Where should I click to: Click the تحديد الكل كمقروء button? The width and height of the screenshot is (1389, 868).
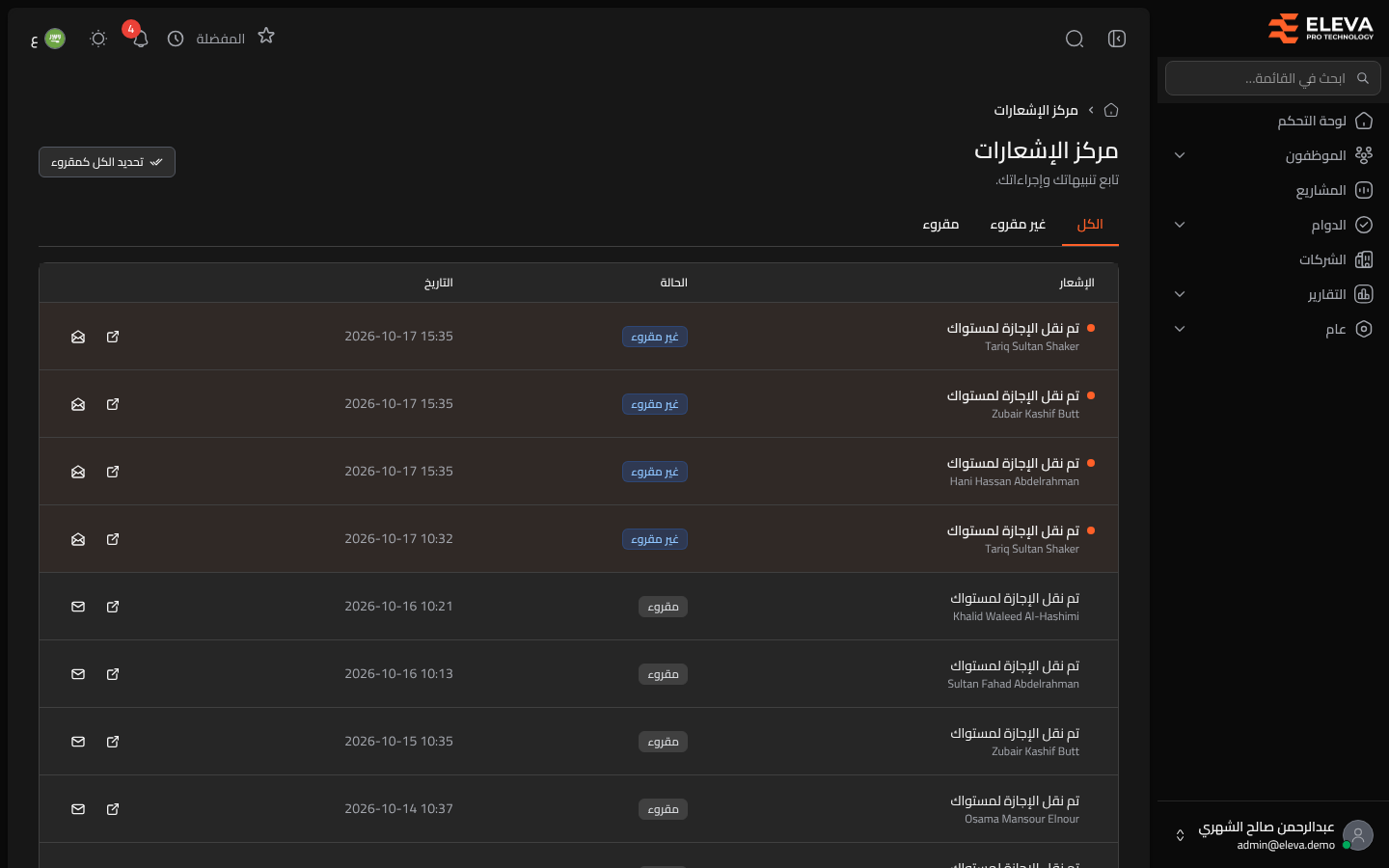coord(107,162)
